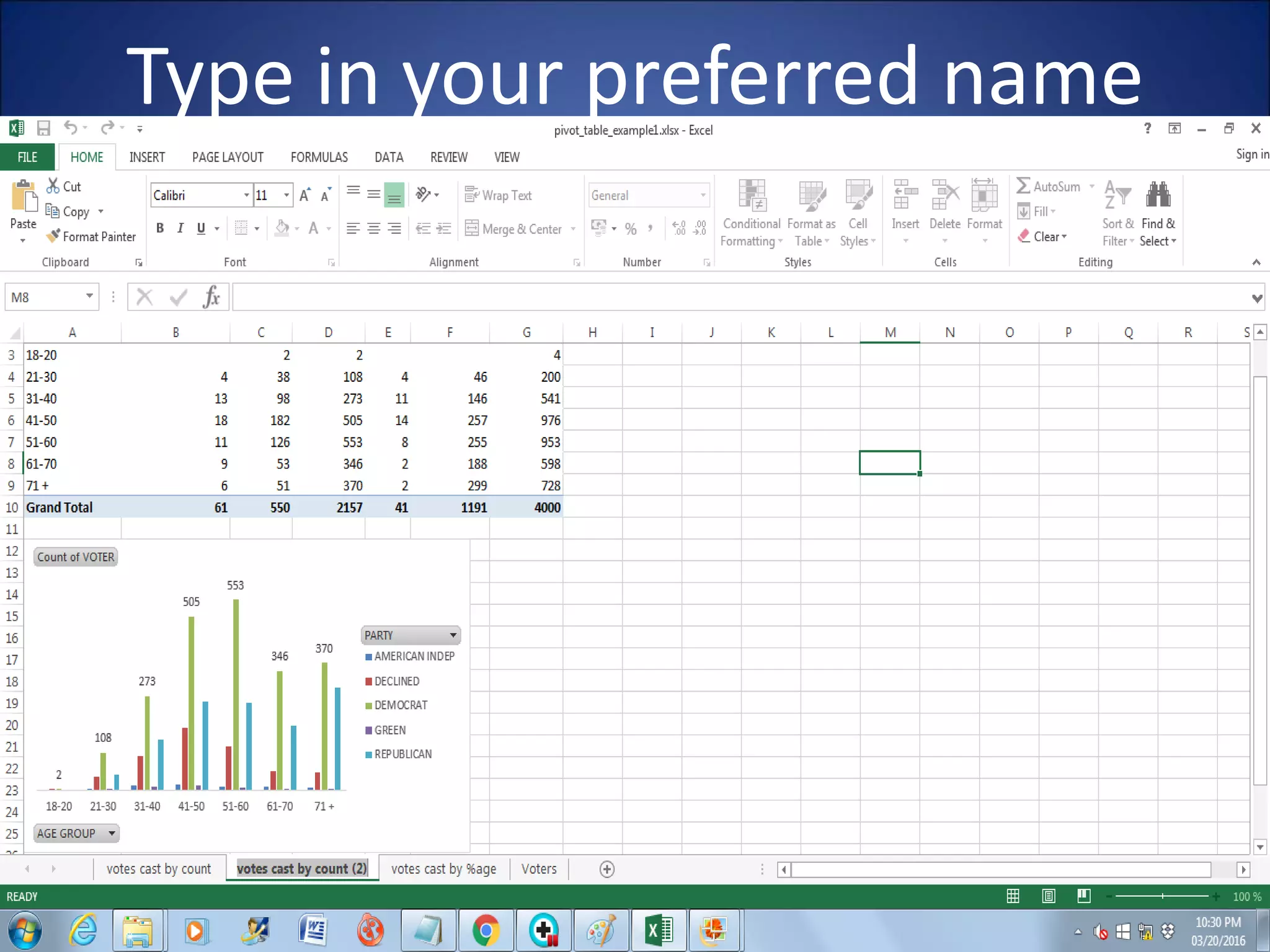This screenshot has height=952, width=1270.
Task: Expand the font name Calibri dropdown
Action: (246, 195)
